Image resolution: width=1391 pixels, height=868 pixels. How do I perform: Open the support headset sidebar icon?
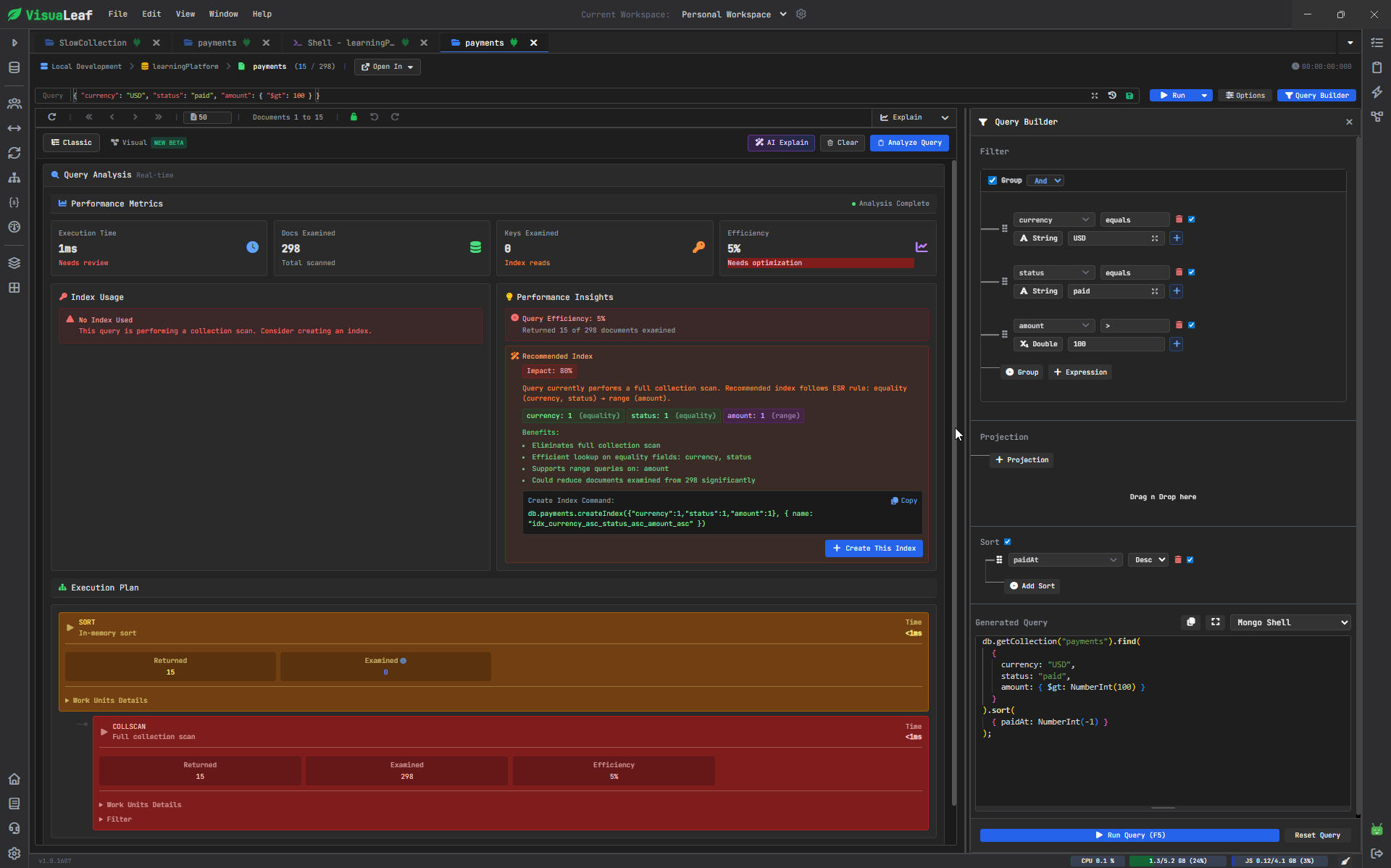pos(14,828)
